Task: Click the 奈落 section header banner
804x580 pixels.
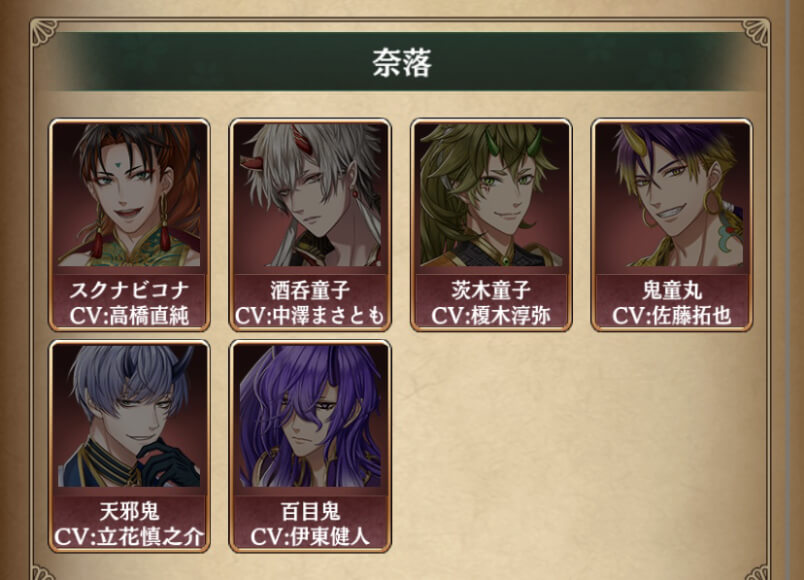Action: [x=401, y=62]
